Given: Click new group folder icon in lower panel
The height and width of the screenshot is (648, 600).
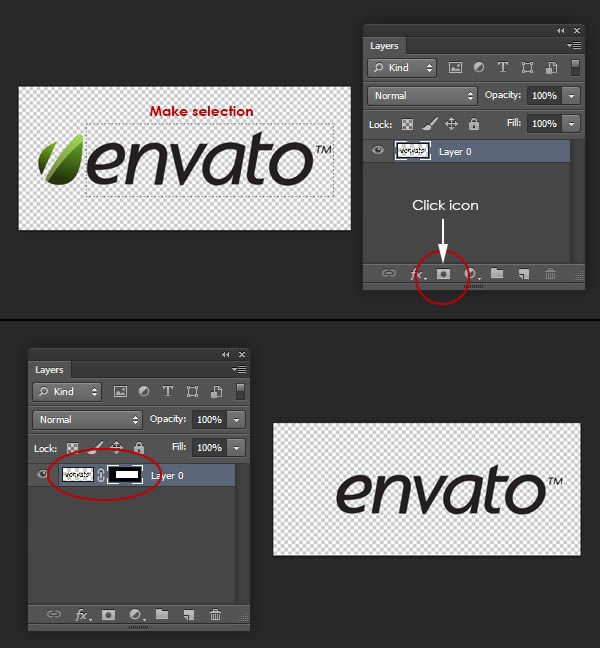Looking at the screenshot, I should 162,614.
